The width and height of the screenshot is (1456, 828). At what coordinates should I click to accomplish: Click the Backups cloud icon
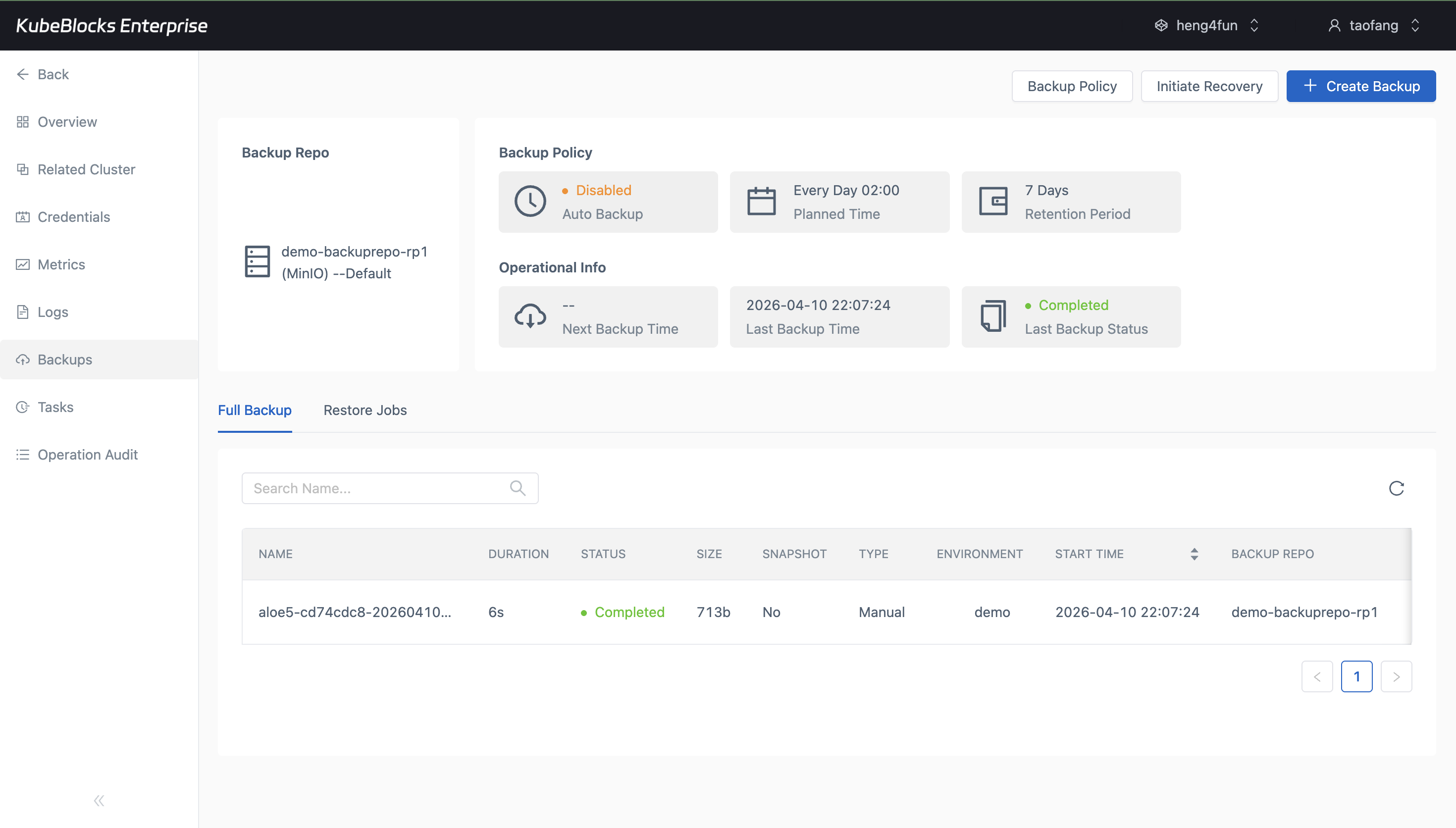[23, 360]
